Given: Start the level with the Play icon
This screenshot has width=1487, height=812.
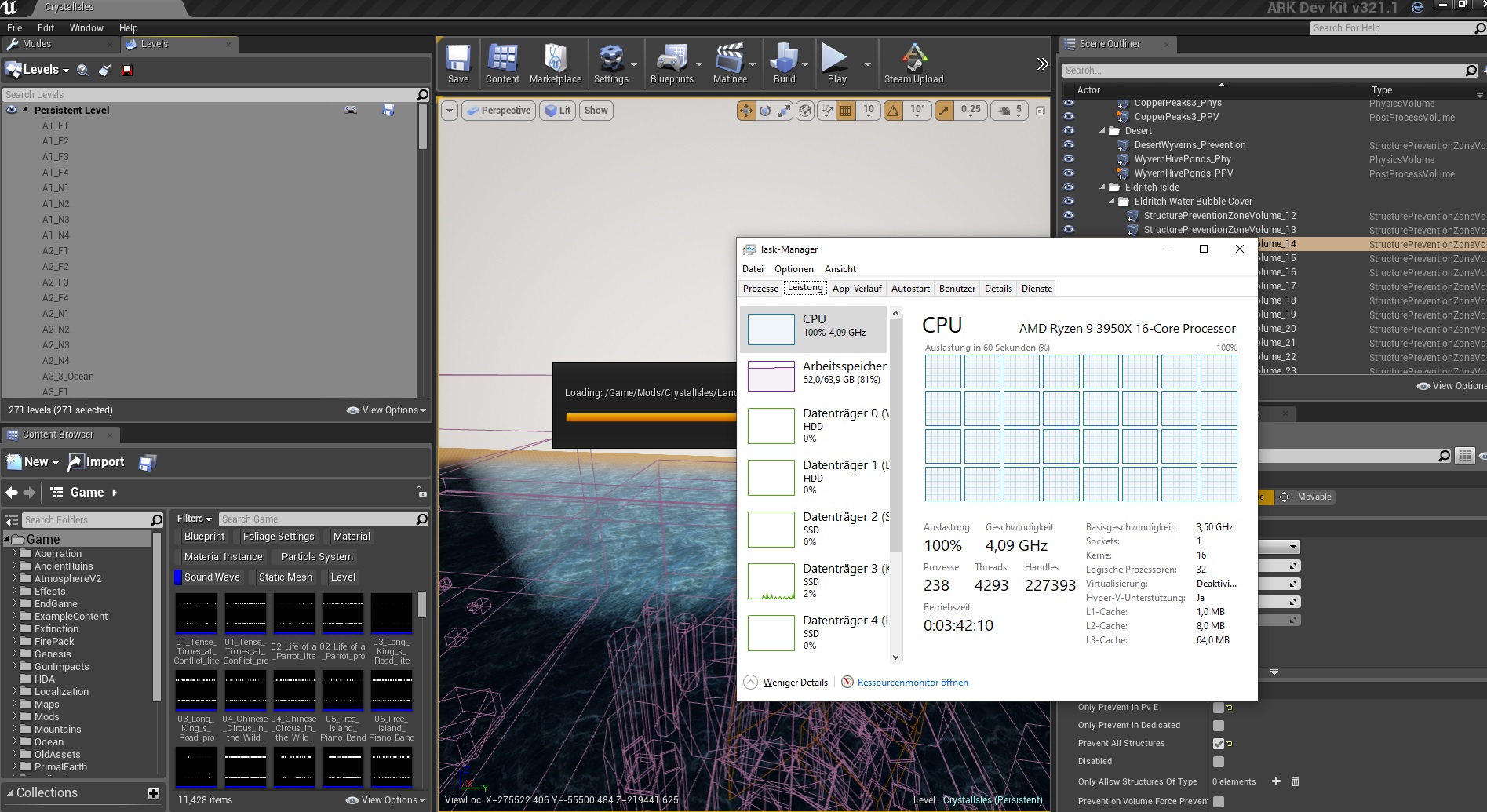Looking at the screenshot, I should [836, 64].
